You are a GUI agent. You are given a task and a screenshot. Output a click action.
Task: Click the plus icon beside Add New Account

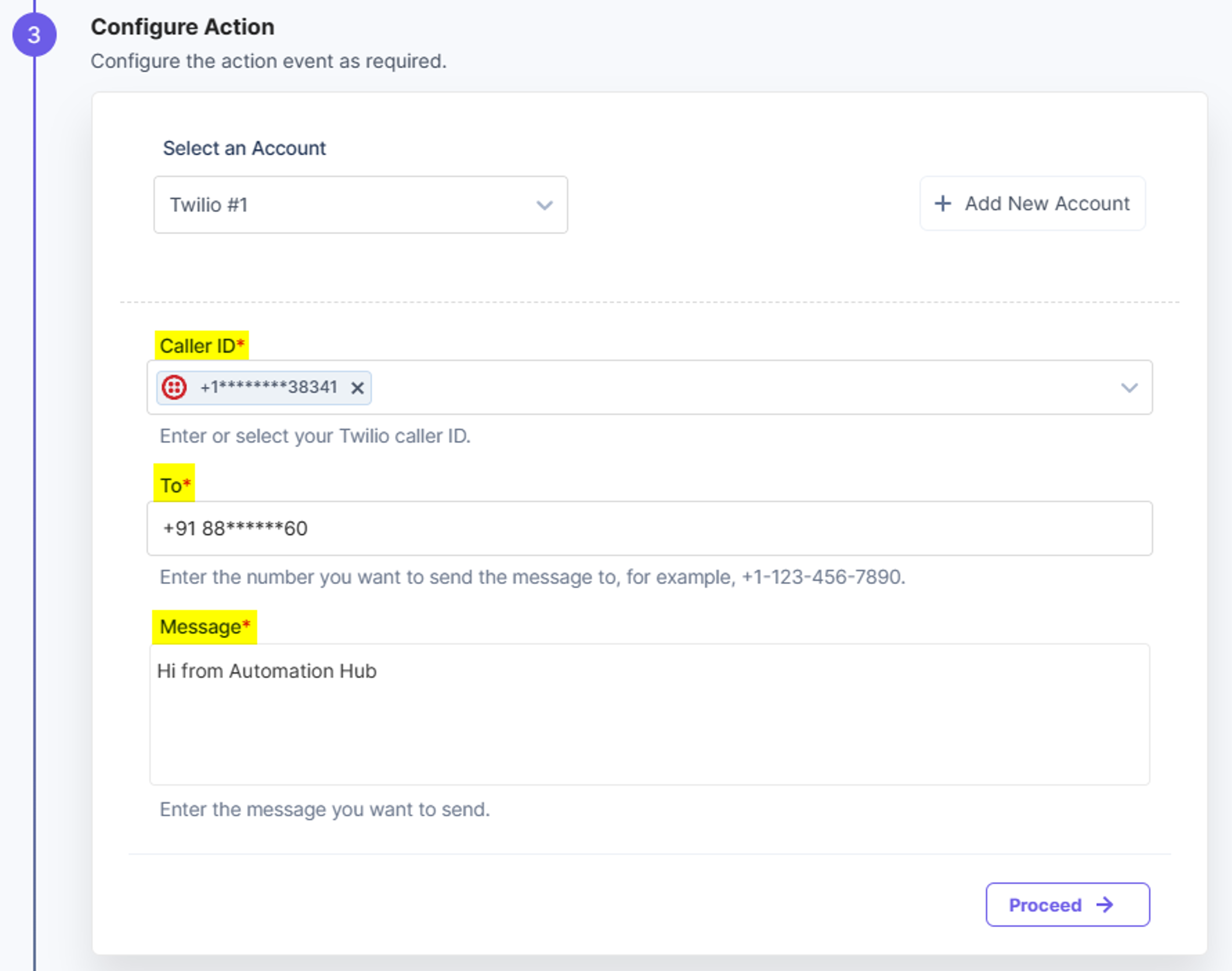point(943,204)
